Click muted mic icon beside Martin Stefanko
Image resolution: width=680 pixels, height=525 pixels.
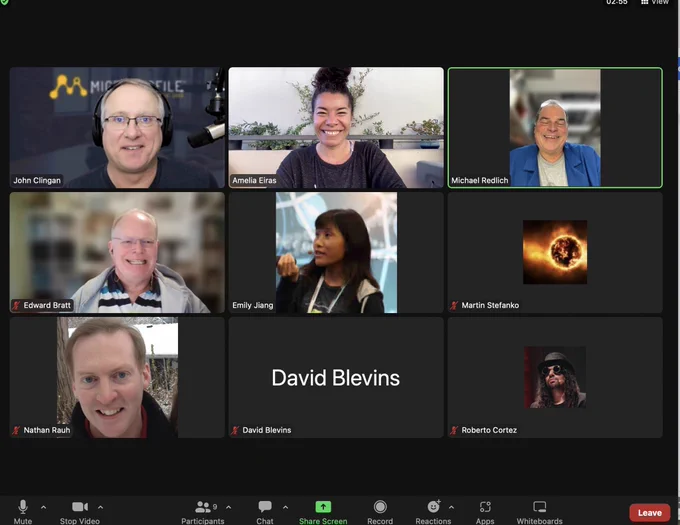pyautogui.click(x=454, y=305)
